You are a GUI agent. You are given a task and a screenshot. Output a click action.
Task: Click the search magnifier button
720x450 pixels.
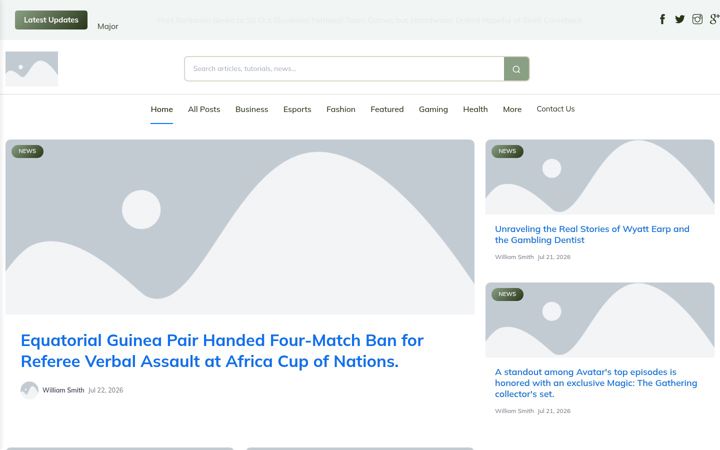(517, 69)
